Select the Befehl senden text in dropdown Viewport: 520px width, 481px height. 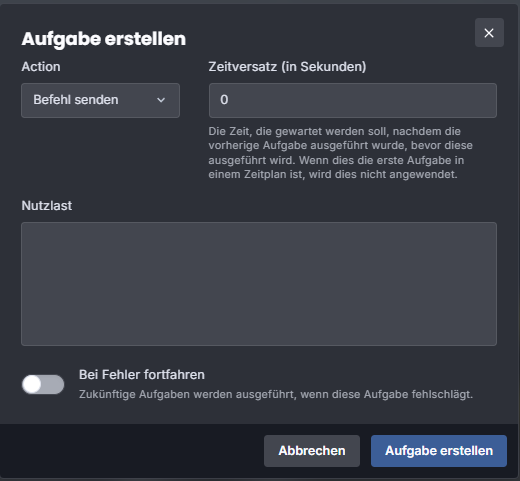point(76,100)
